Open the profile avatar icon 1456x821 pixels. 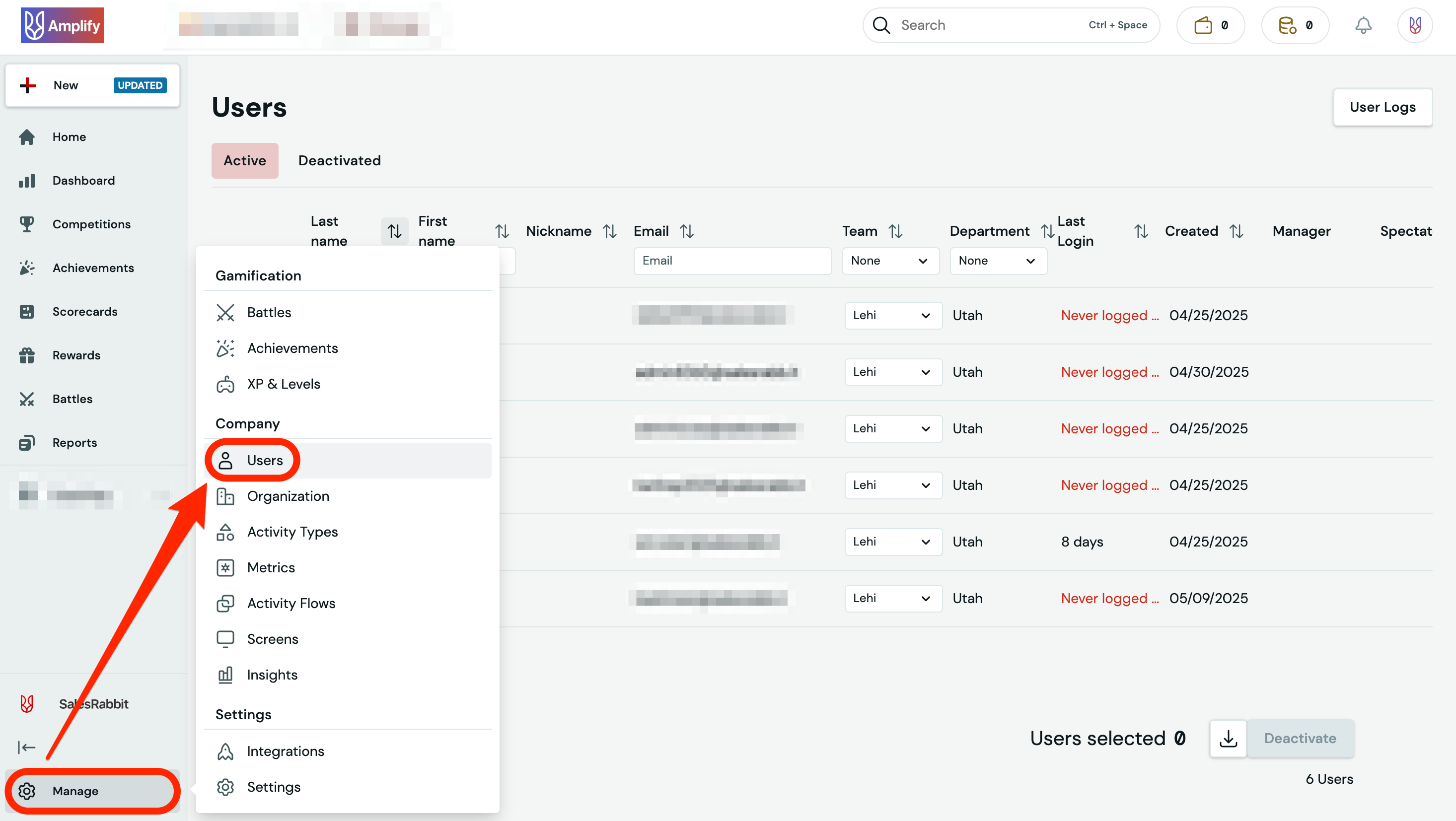point(1414,25)
